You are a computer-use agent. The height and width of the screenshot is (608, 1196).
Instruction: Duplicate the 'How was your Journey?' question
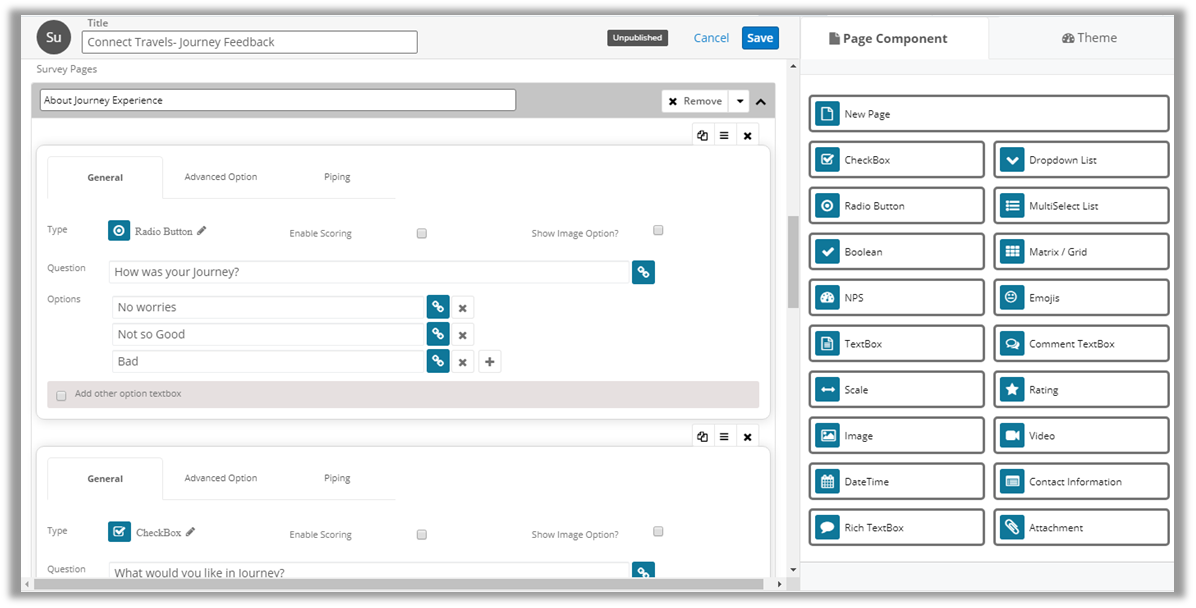pos(702,135)
